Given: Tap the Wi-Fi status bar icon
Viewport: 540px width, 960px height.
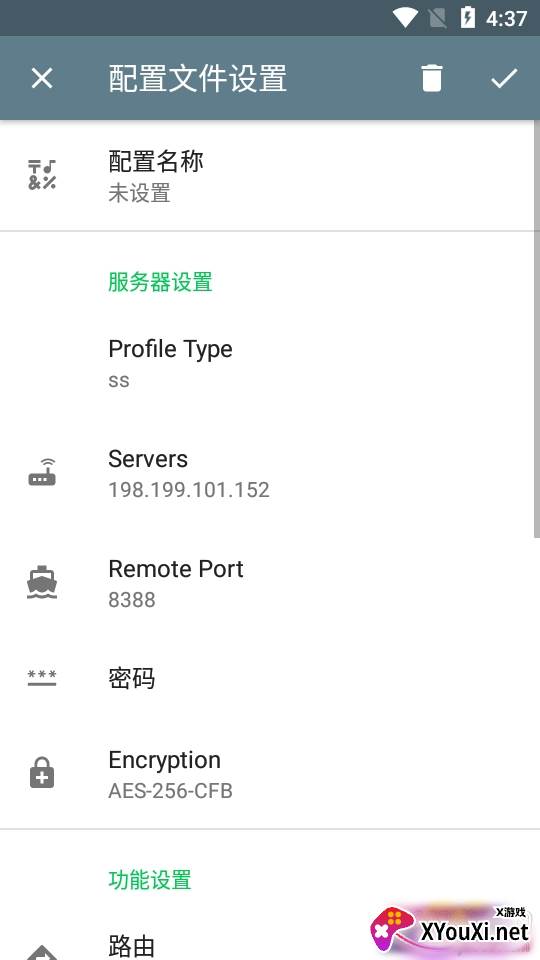Looking at the screenshot, I should pos(405,17).
